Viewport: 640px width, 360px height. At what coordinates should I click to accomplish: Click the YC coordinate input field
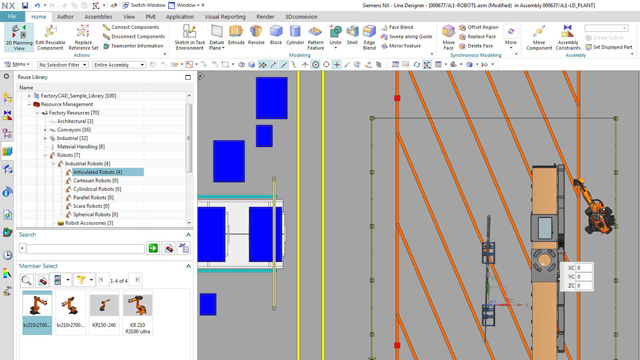(584, 277)
